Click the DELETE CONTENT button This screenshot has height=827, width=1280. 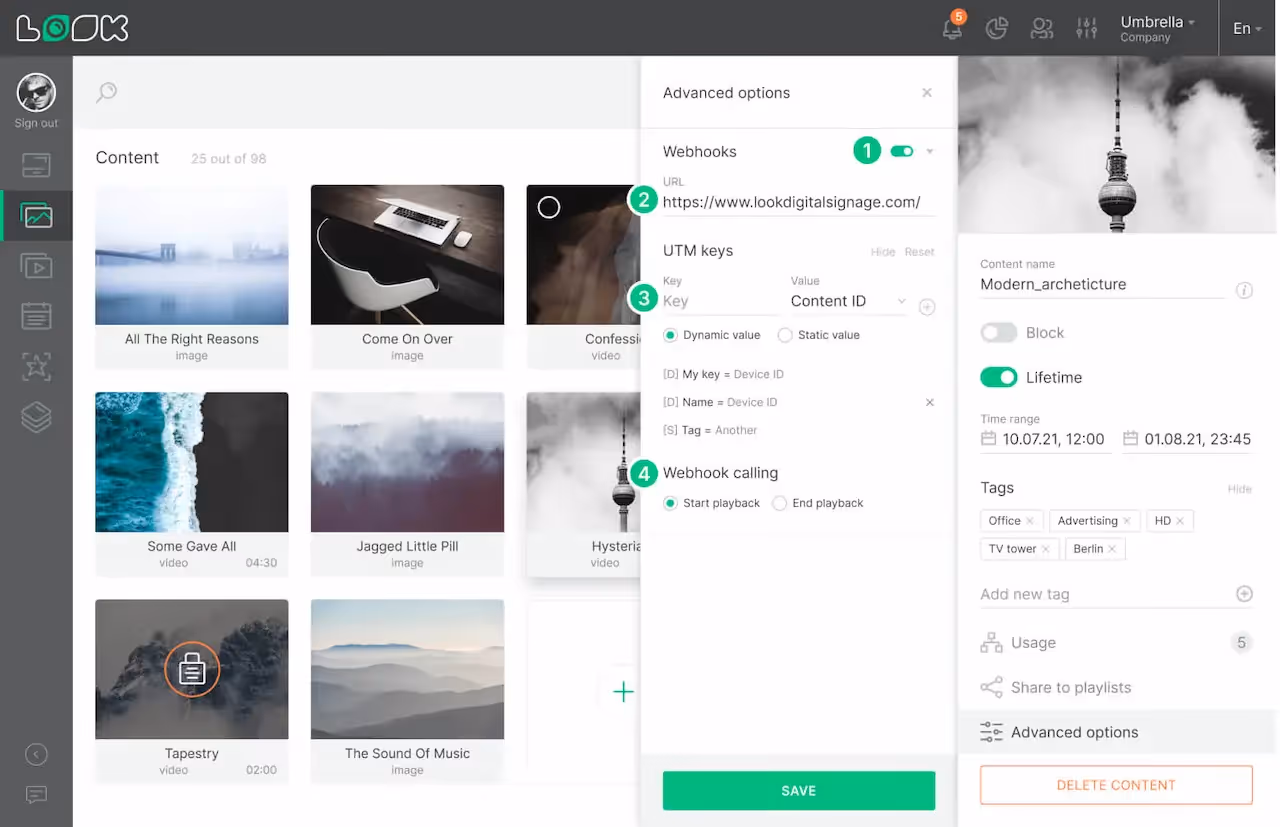(1115, 785)
